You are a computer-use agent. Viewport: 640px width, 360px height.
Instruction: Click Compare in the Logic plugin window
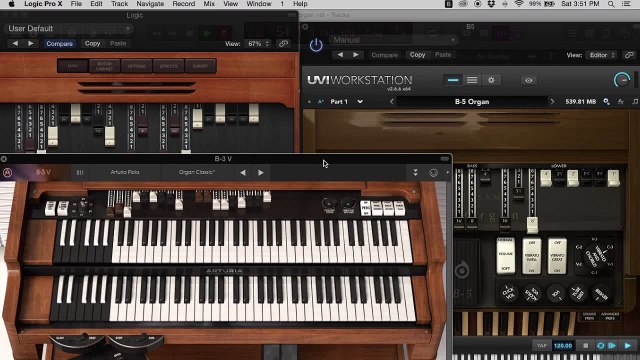click(x=59, y=44)
